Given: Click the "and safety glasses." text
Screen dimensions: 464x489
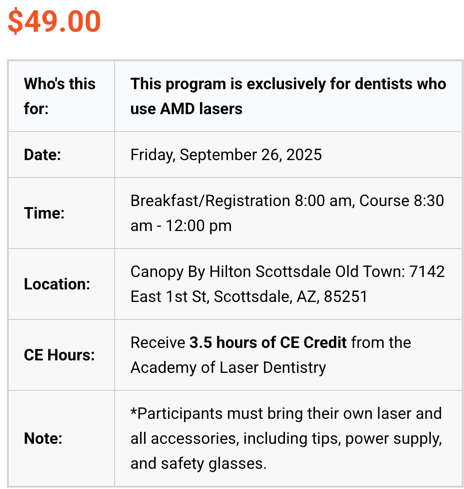Looking at the screenshot, I should (198, 463).
